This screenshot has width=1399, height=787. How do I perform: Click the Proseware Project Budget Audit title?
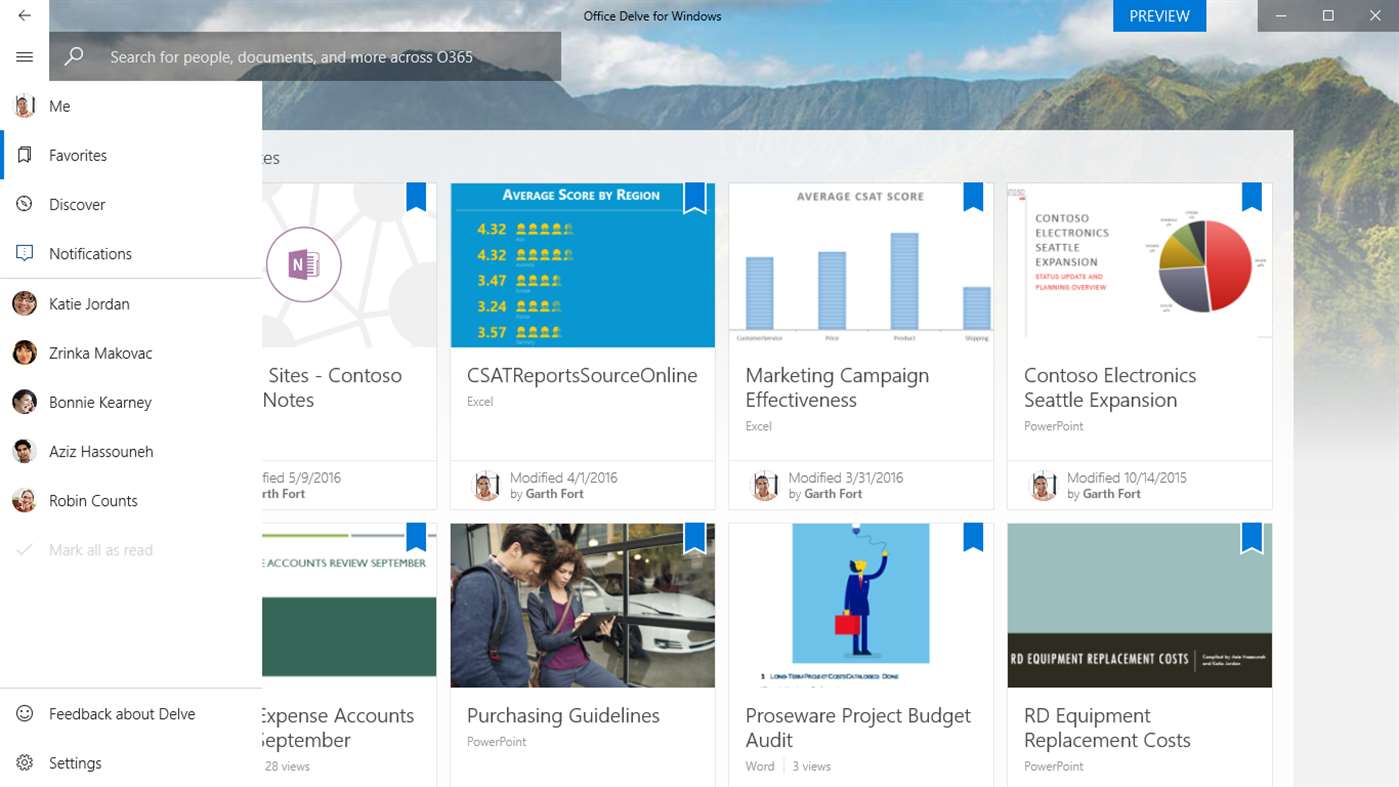click(858, 728)
